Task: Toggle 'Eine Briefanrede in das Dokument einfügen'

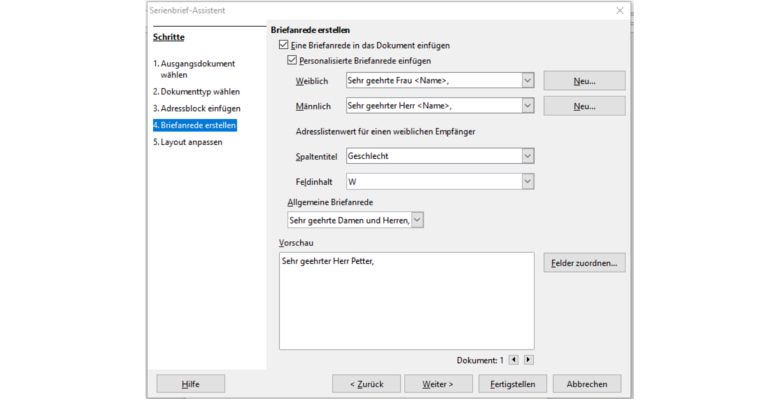Action: tap(284, 46)
